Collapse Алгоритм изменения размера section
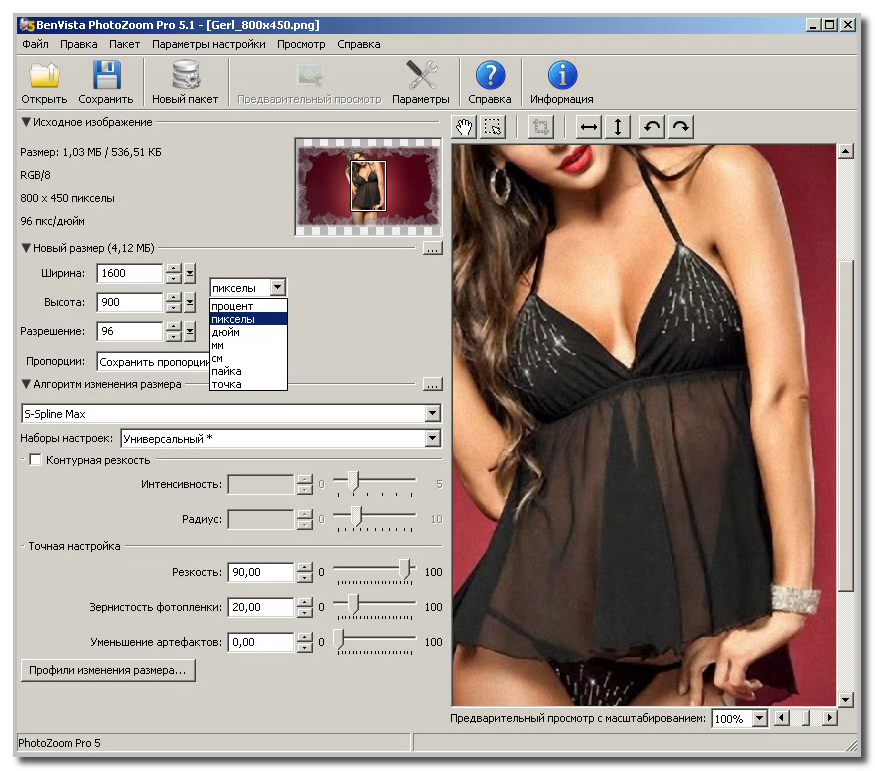Image resolution: width=875 pixels, height=771 pixels. click(26, 384)
